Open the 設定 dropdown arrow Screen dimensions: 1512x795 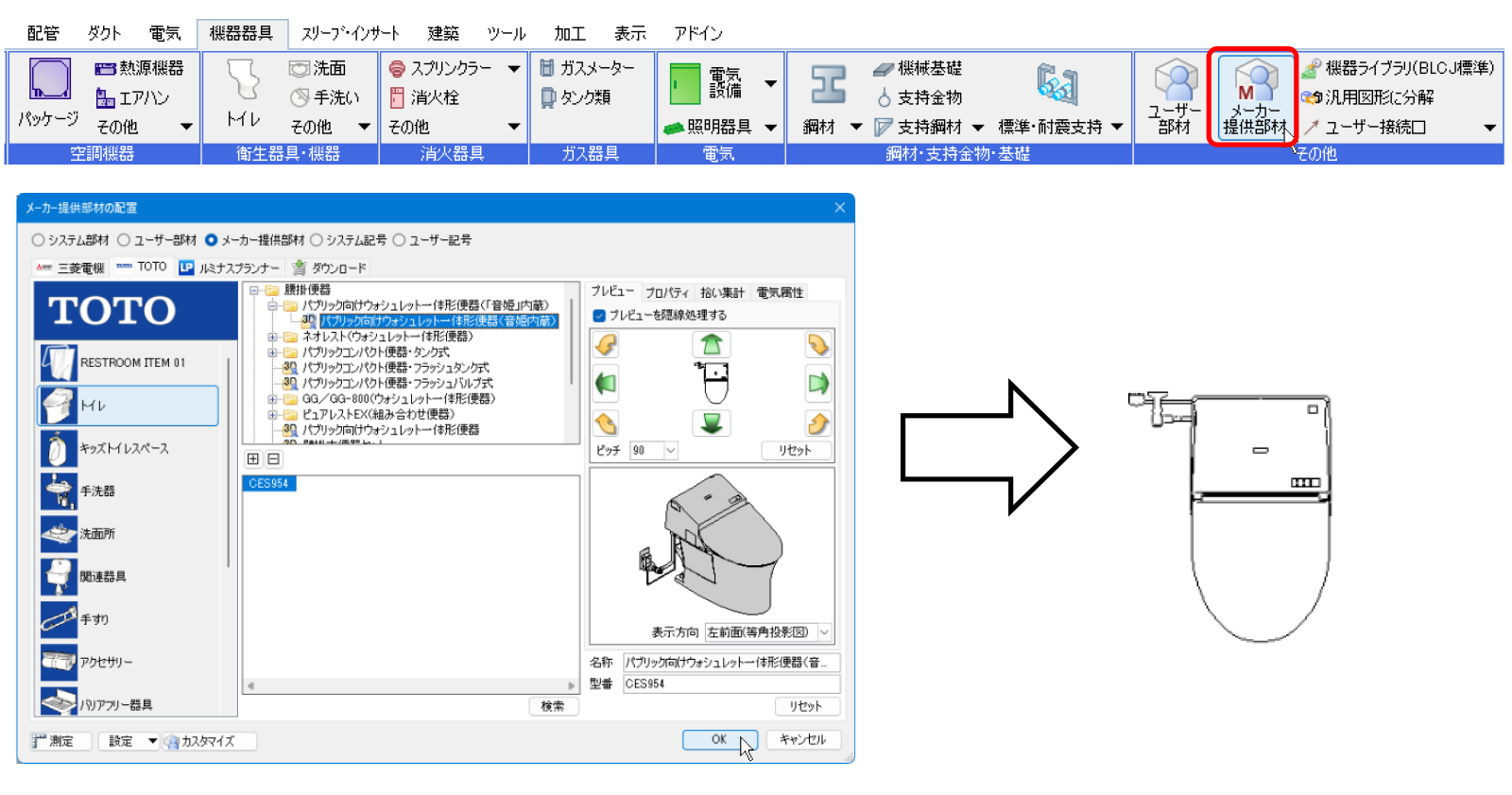click(x=152, y=741)
